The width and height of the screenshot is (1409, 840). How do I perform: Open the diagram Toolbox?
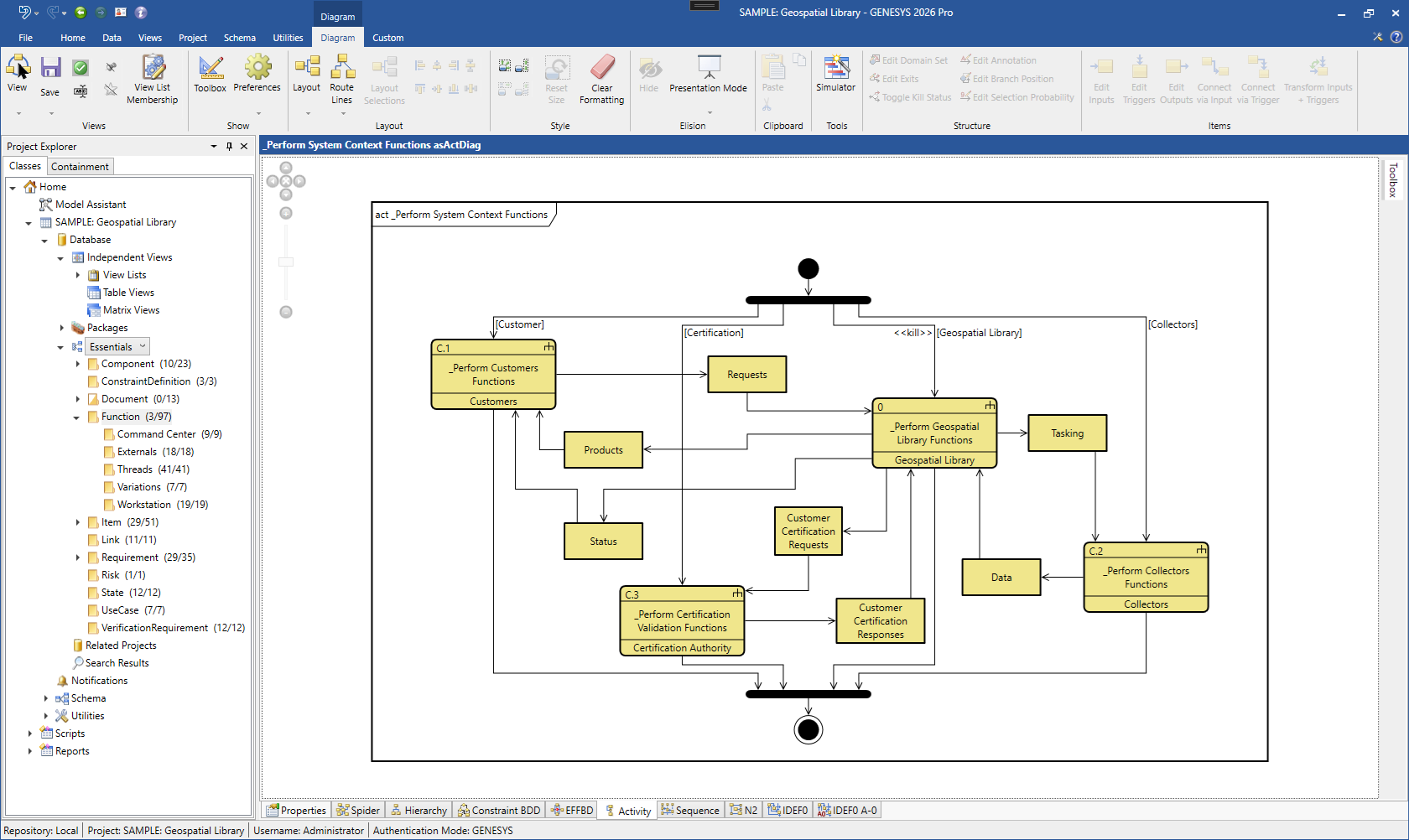pyautogui.click(x=210, y=72)
